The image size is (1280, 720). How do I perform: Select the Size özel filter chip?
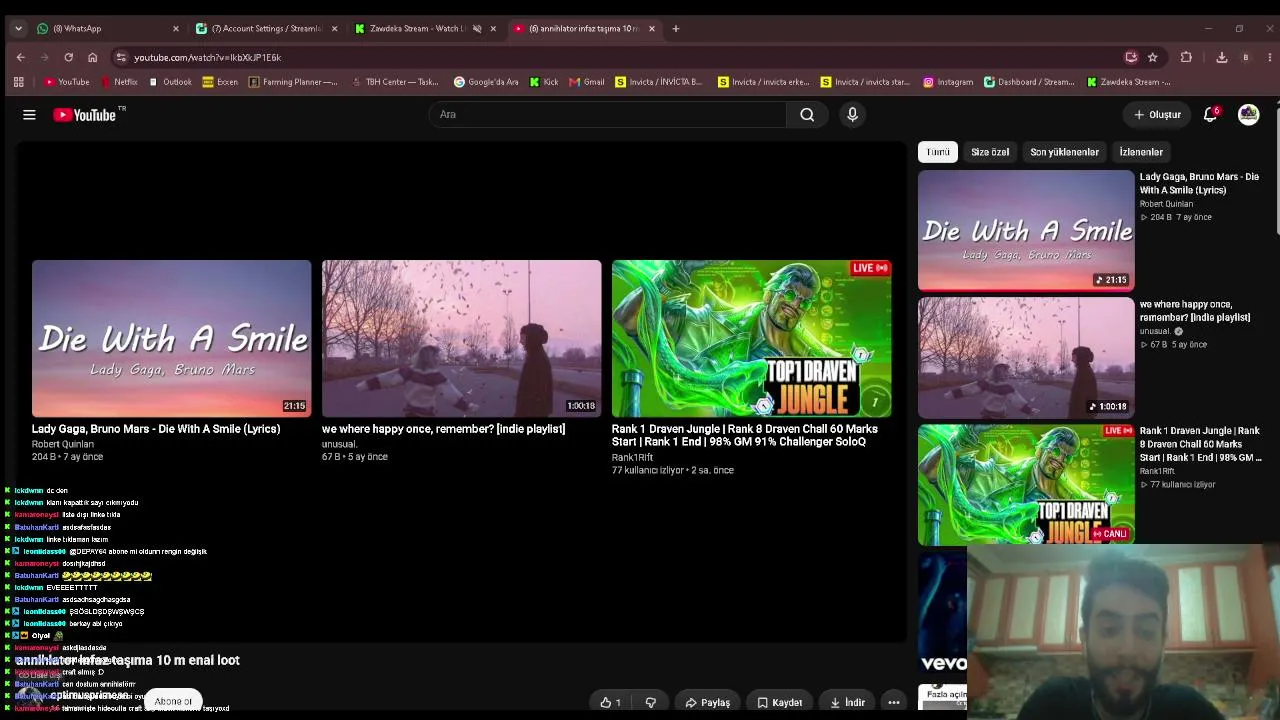pos(990,152)
